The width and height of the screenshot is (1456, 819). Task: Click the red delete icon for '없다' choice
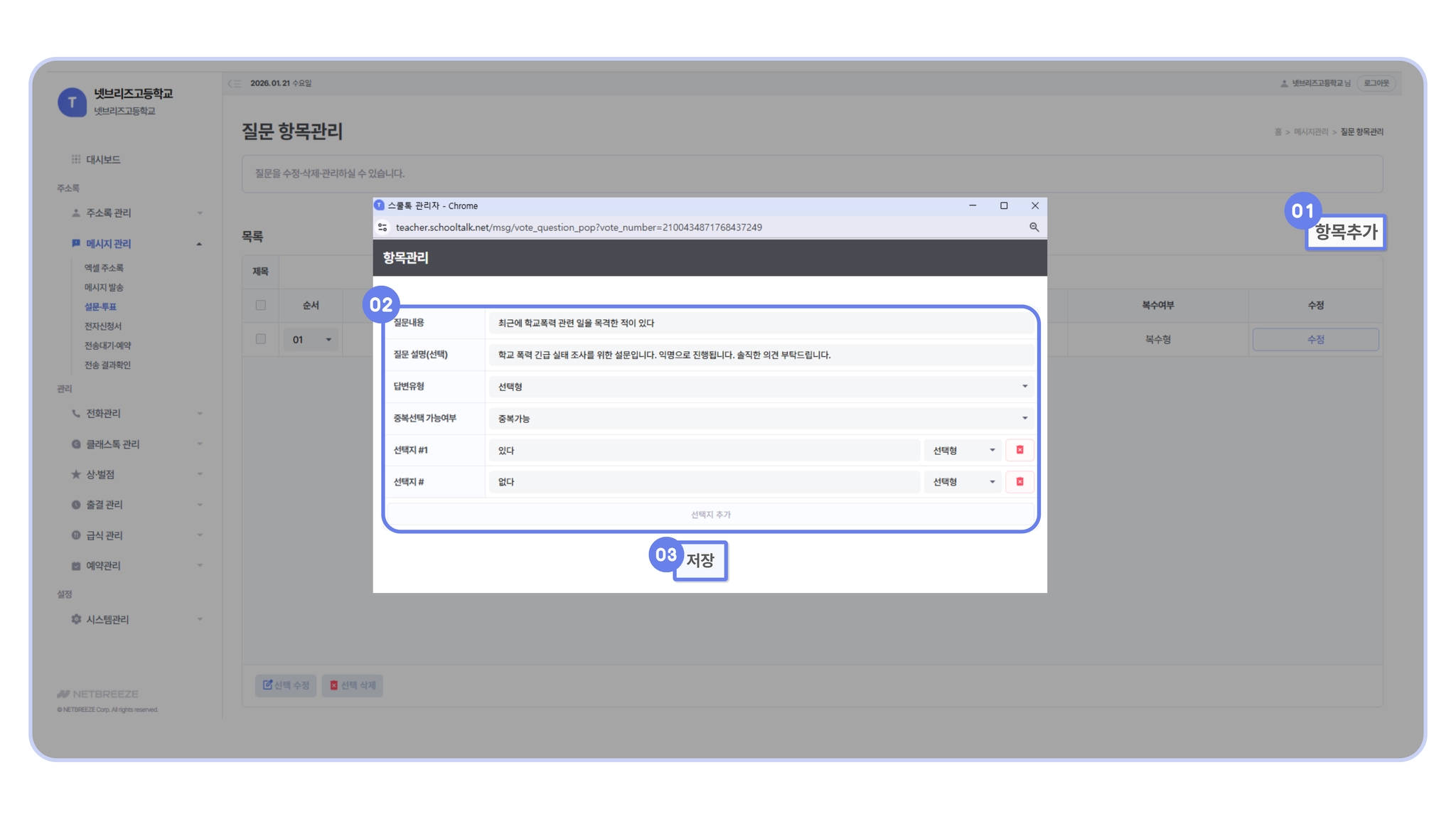pos(1019,482)
